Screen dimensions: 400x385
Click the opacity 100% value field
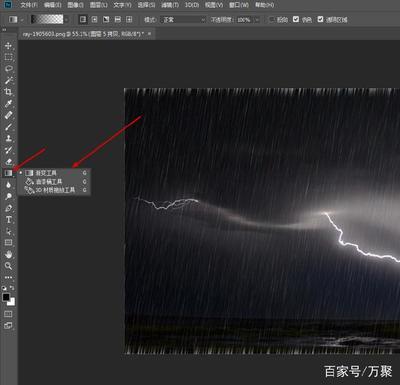245,20
